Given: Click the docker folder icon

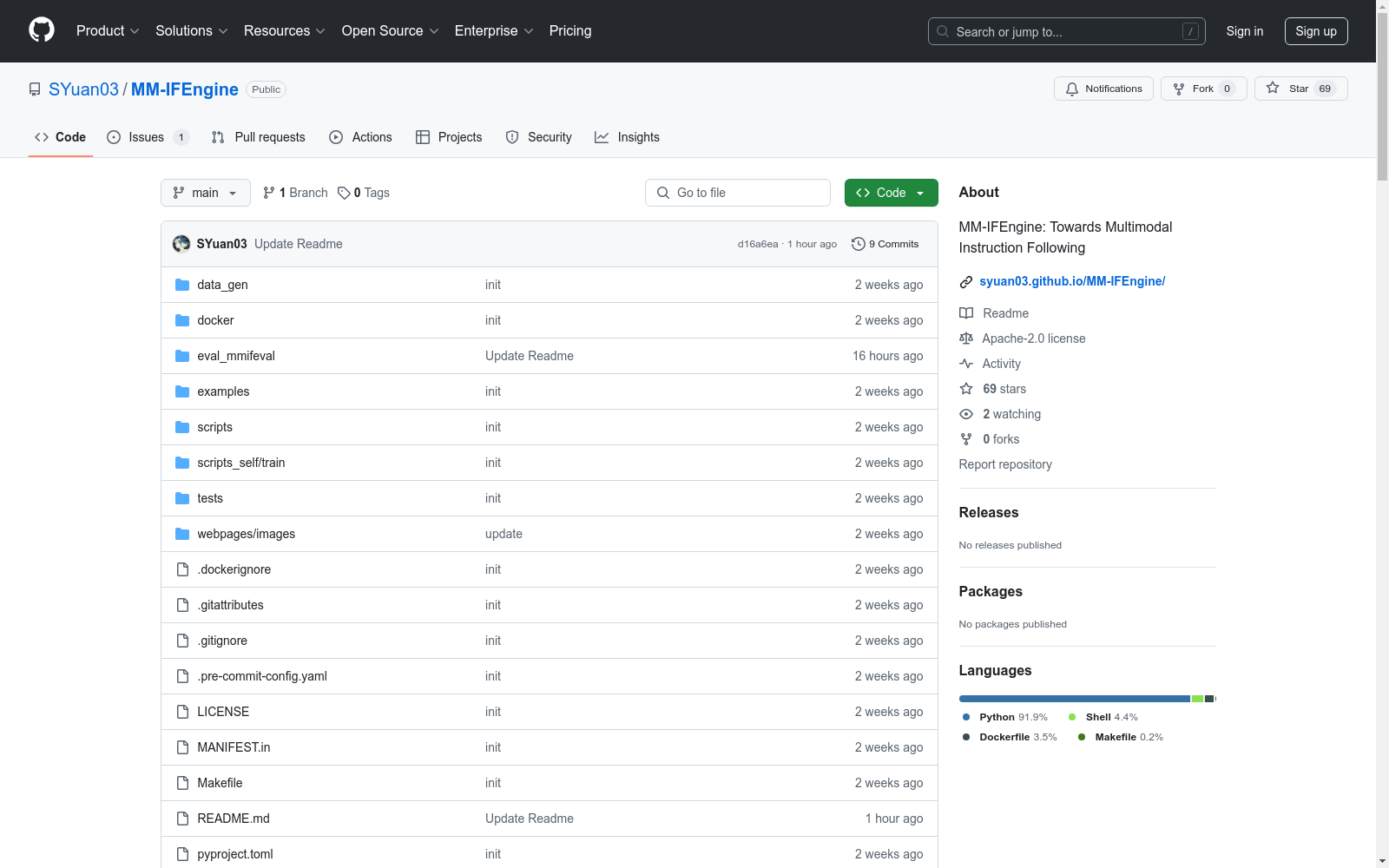Looking at the screenshot, I should tap(182, 320).
